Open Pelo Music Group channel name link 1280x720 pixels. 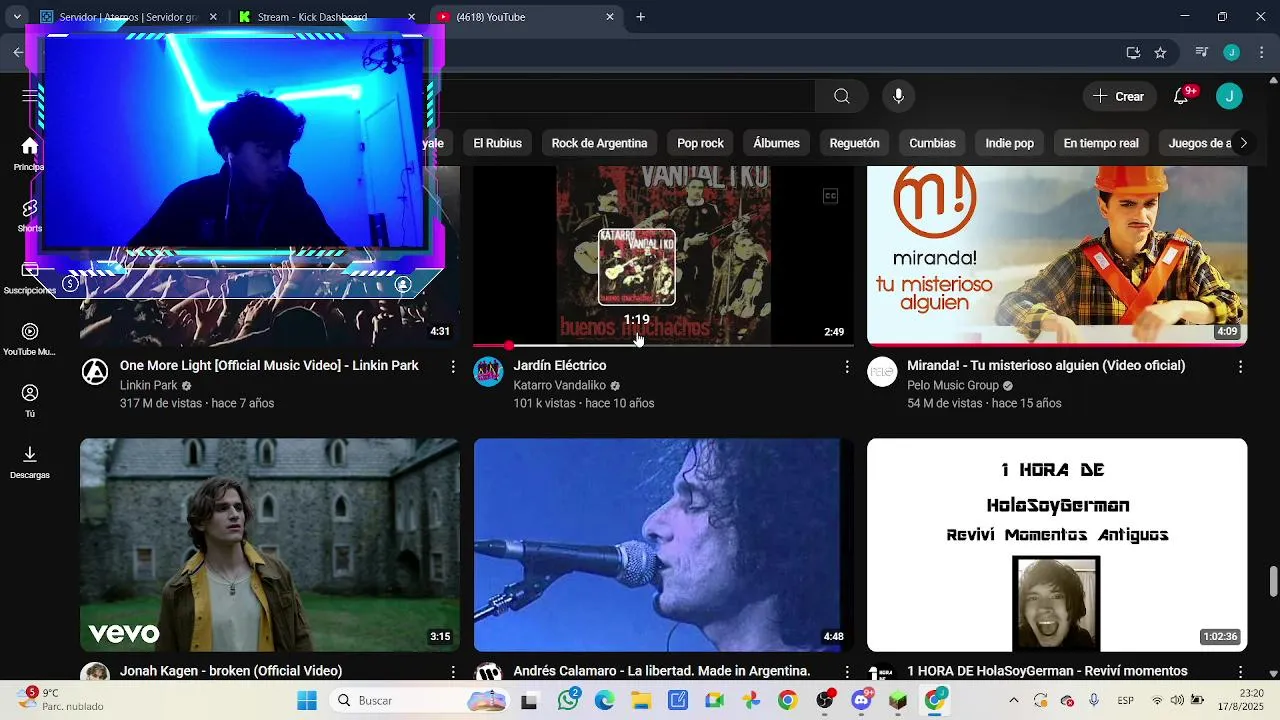(x=953, y=385)
